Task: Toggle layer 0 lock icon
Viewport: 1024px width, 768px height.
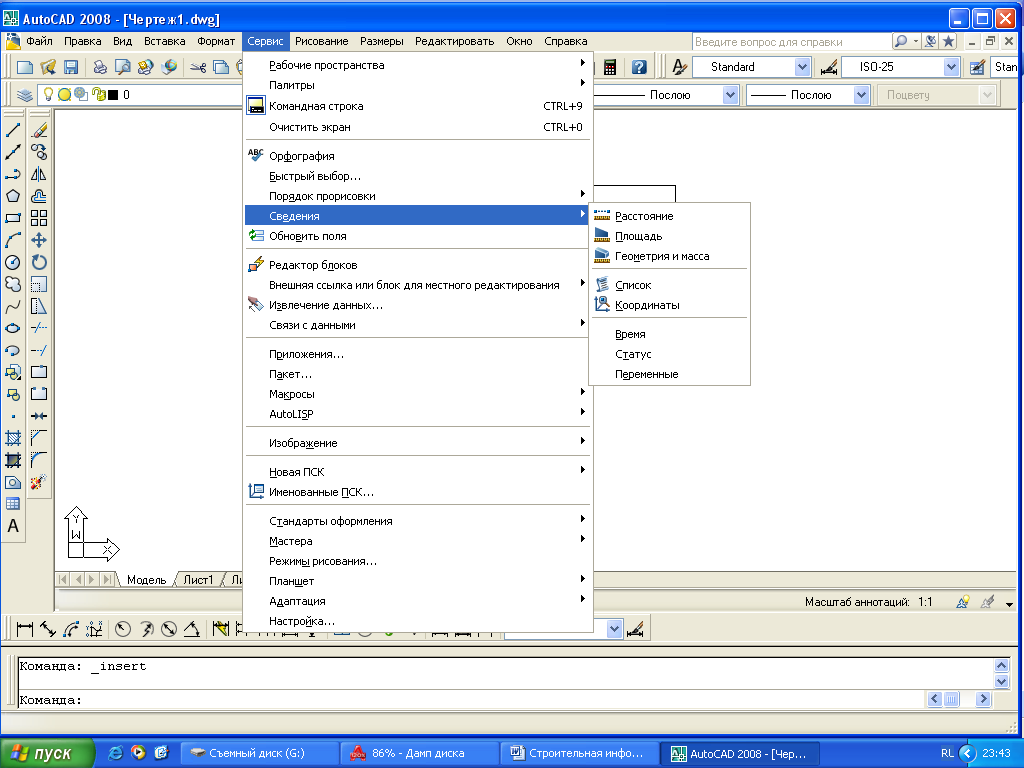Action: point(99,95)
